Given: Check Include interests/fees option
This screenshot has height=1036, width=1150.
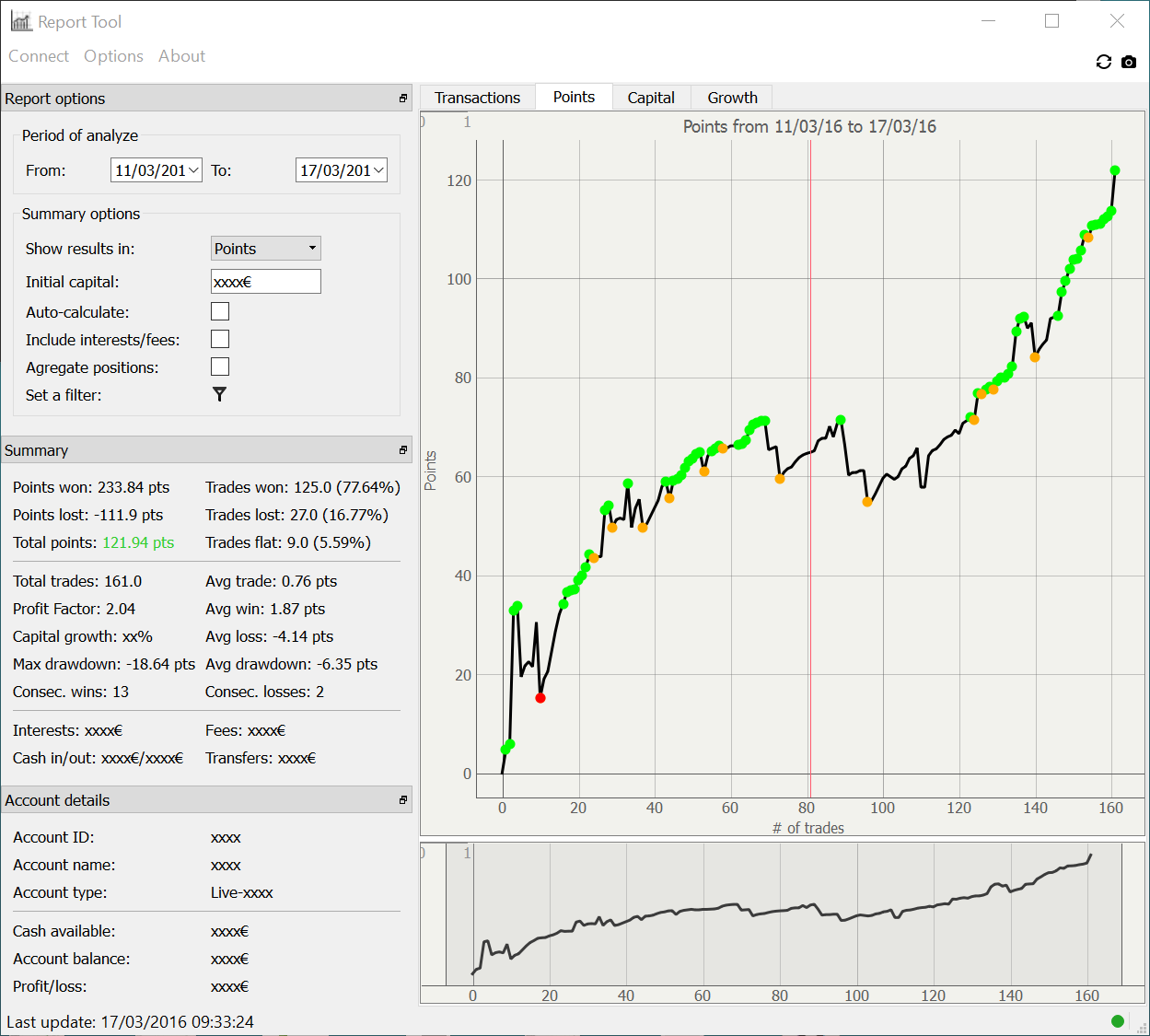Looking at the screenshot, I should [x=220, y=340].
